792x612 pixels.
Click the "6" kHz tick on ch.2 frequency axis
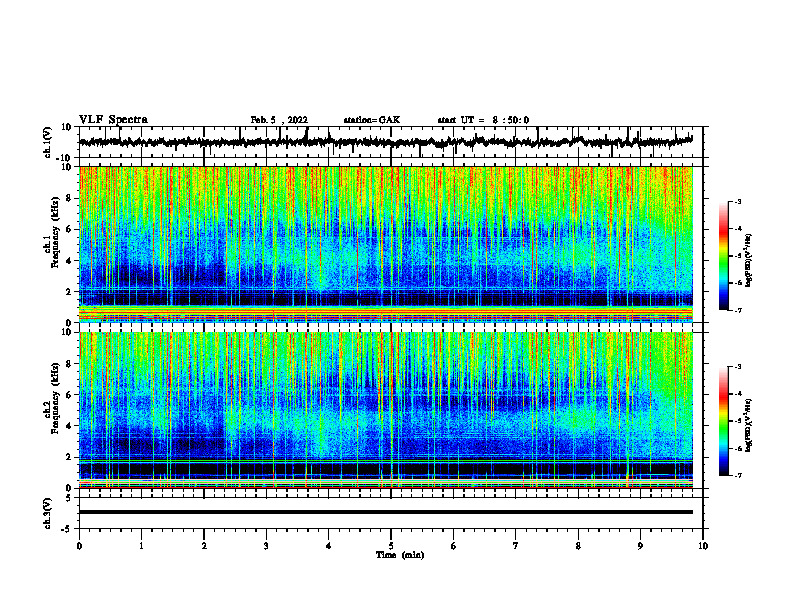point(69,395)
